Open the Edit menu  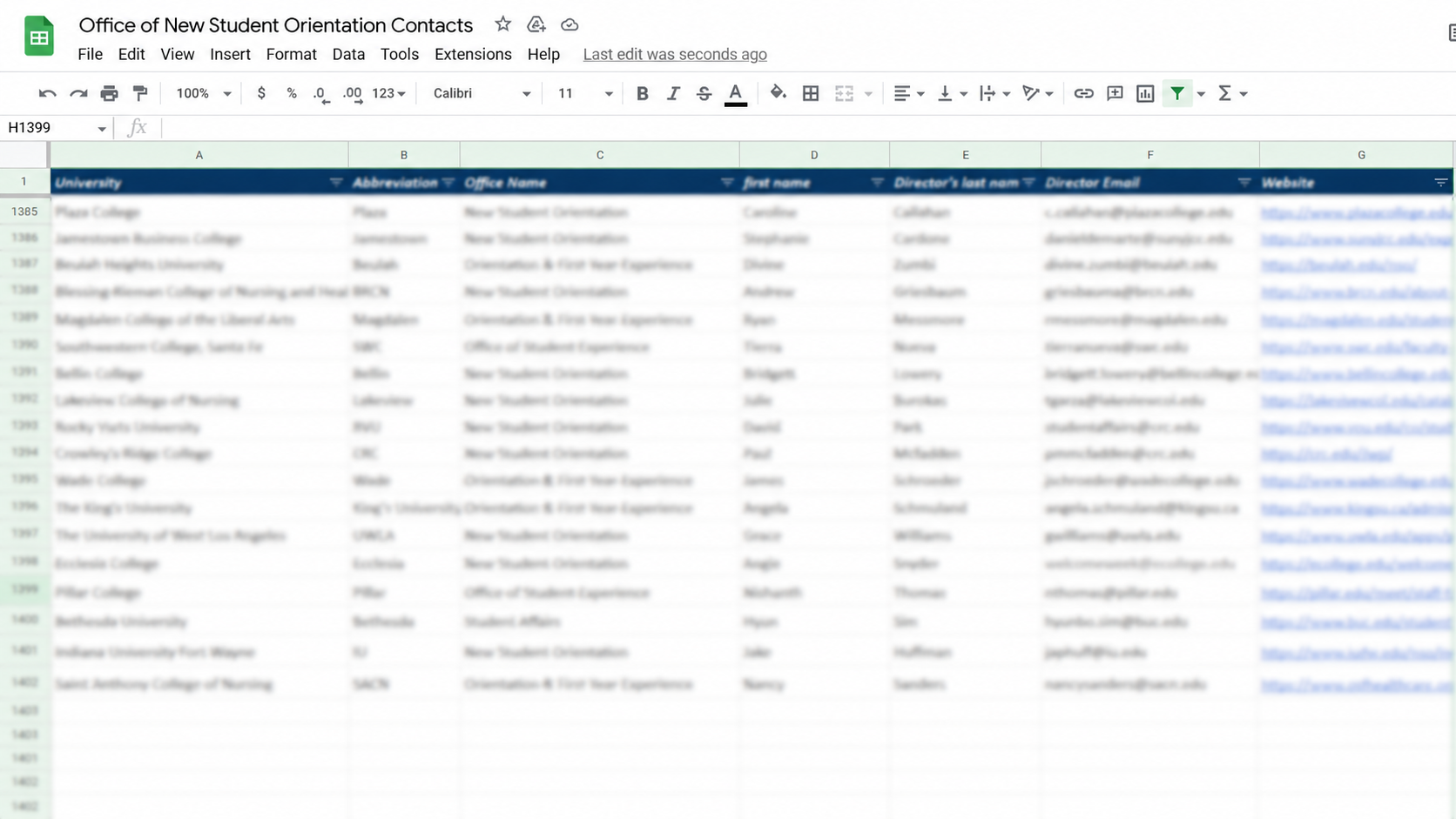[x=131, y=54]
